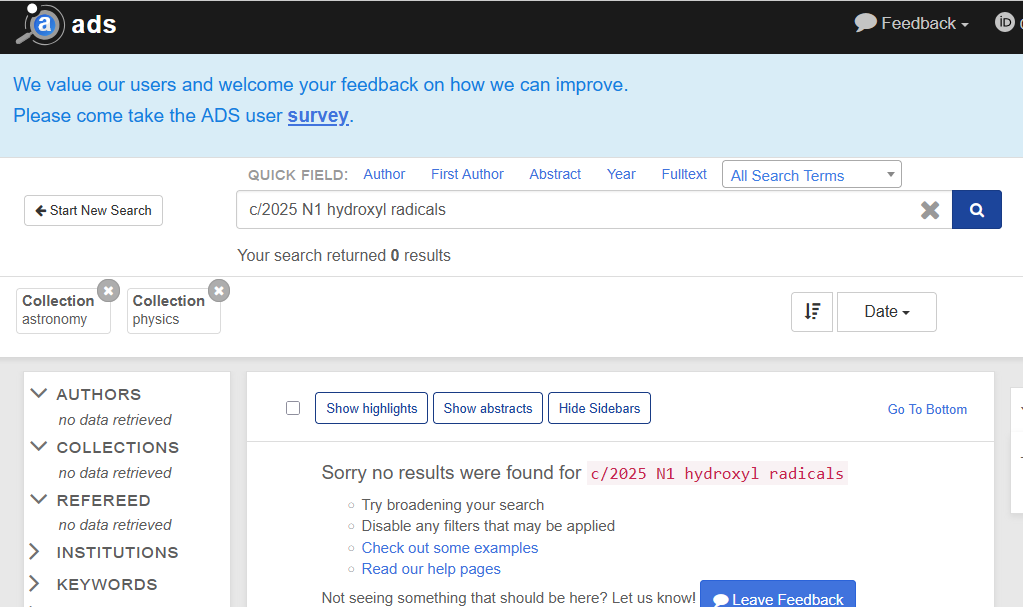This screenshot has height=607, width=1023.
Task: Click 'Your search returned 0 results' text
Action: 344,255
